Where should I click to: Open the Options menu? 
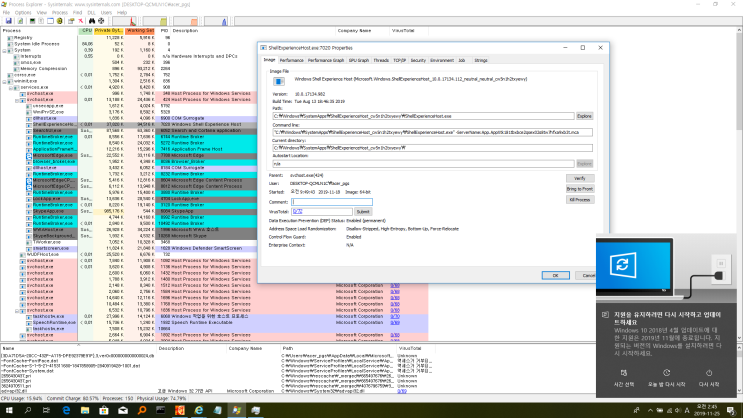click(23, 13)
